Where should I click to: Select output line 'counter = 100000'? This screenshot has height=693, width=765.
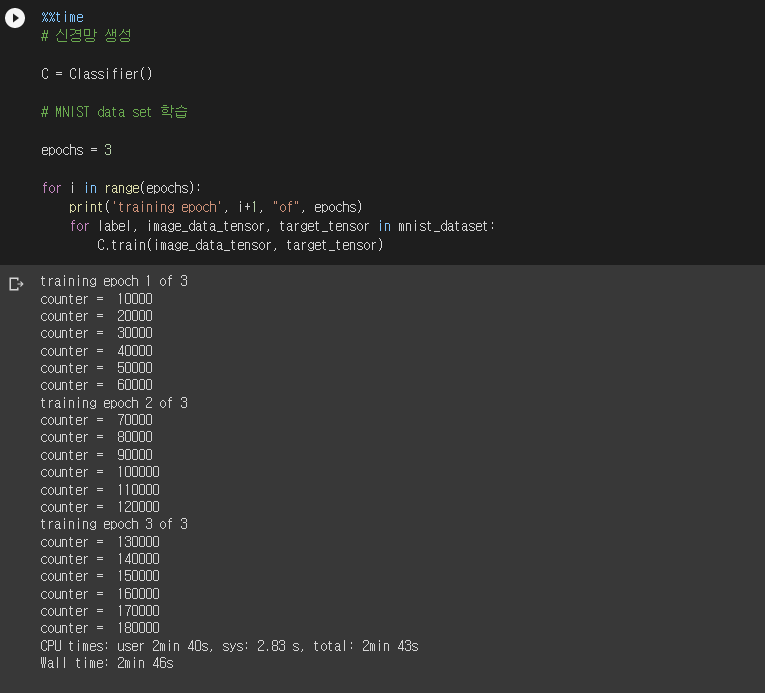[100, 472]
